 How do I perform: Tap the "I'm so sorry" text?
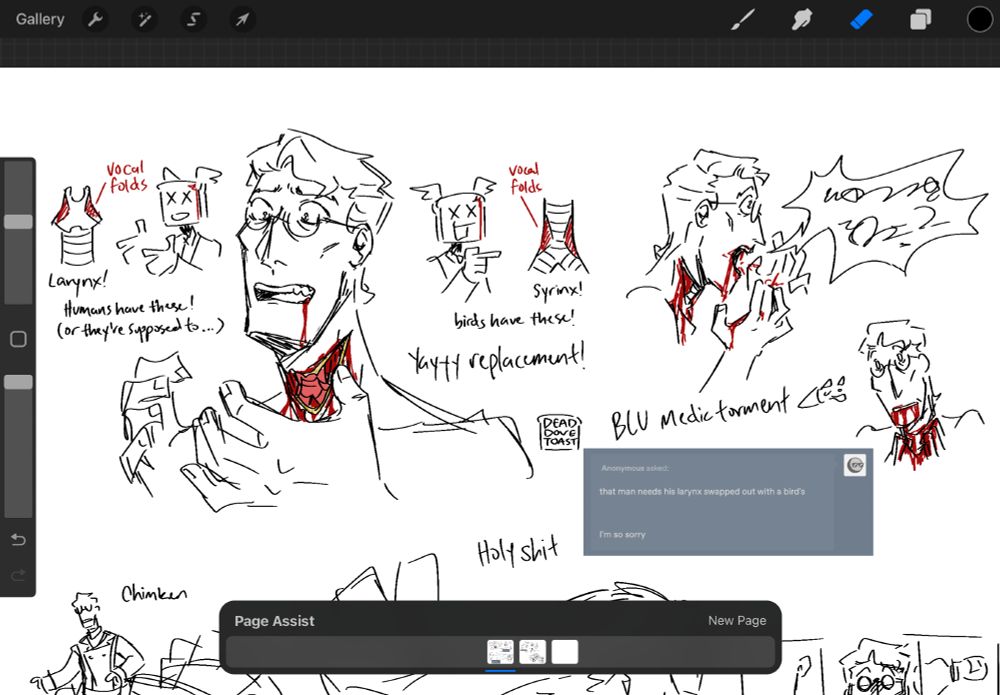622,534
